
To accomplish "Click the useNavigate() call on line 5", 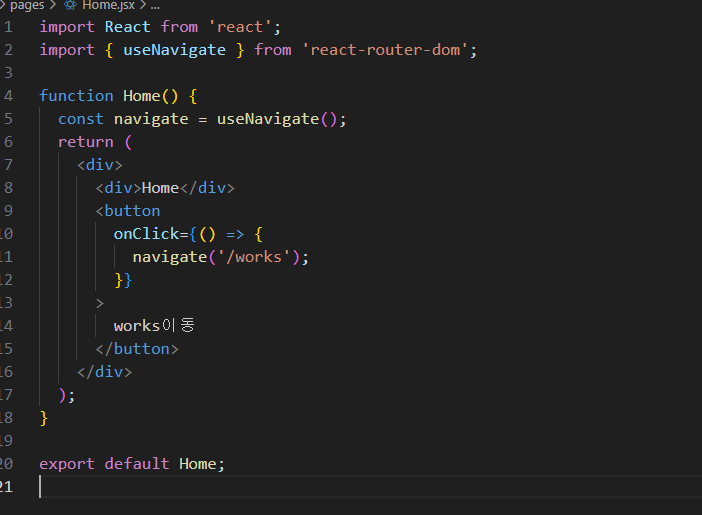I will tap(277, 119).
